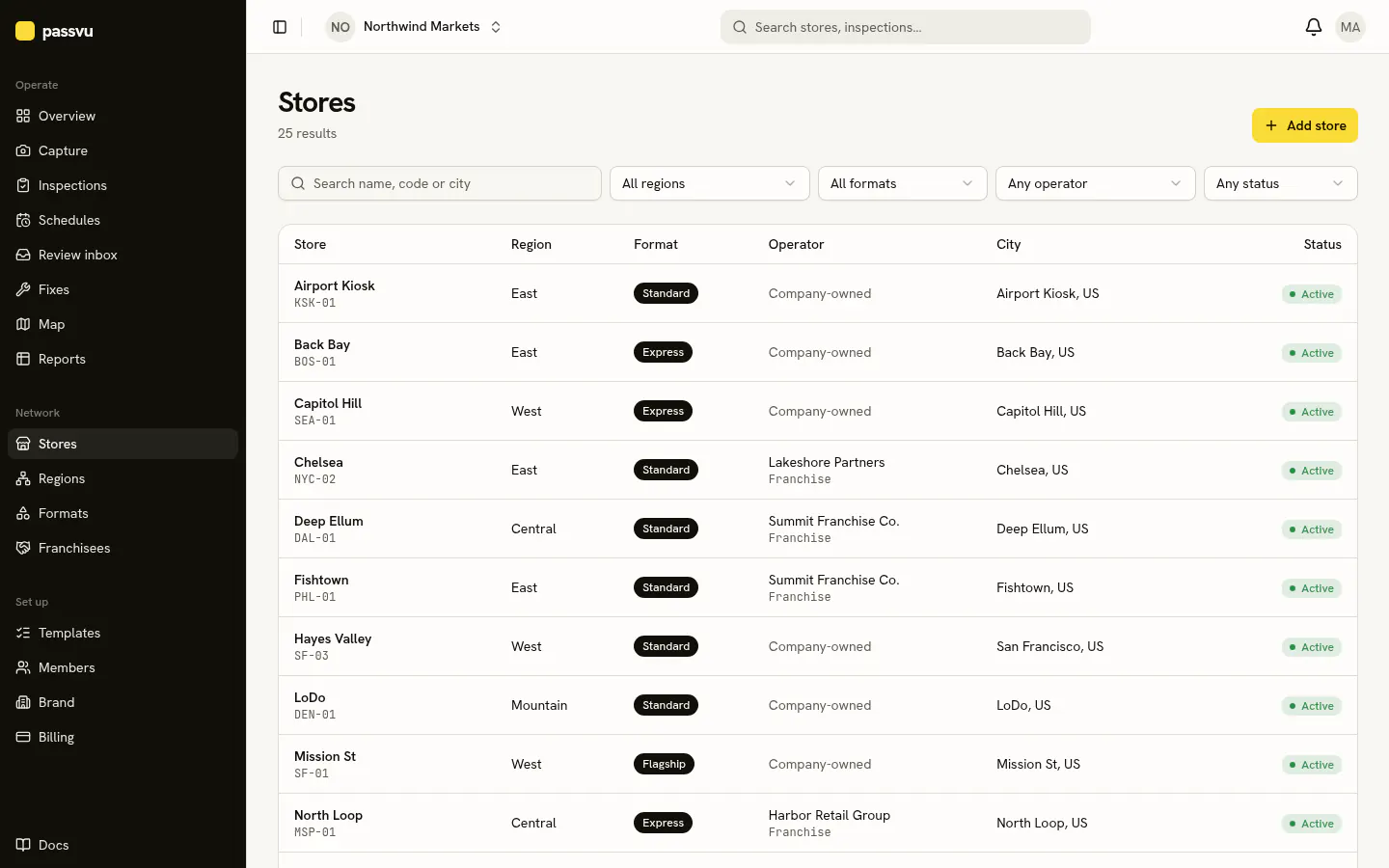Click Harbor Retail Group operator text
This screenshot has width=1389, height=868.
[830, 815]
